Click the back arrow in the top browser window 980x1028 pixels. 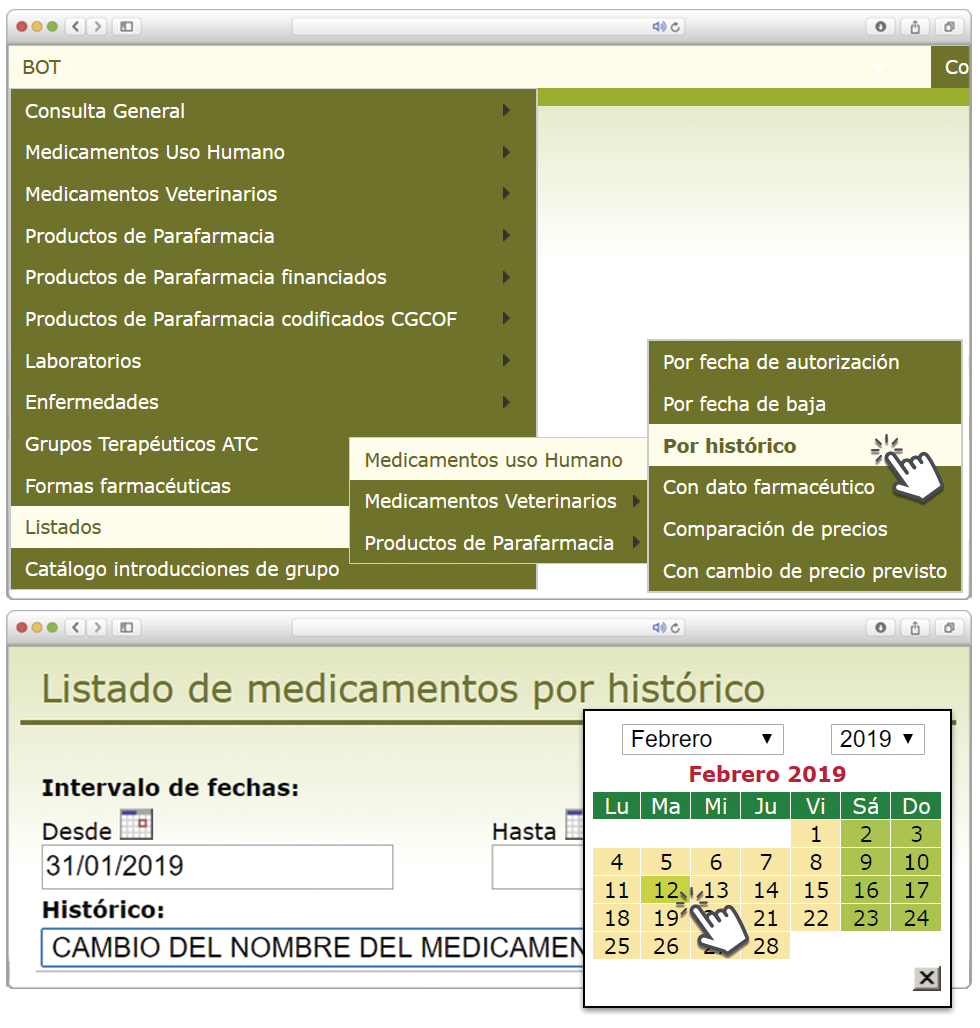[x=77, y=27]
